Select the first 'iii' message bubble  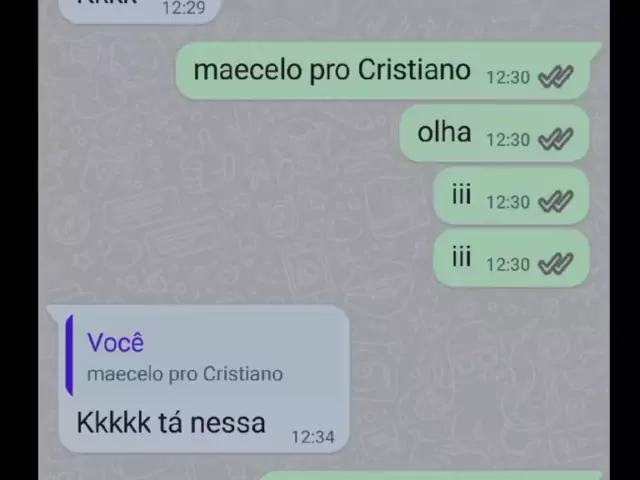tap(511, 196)
